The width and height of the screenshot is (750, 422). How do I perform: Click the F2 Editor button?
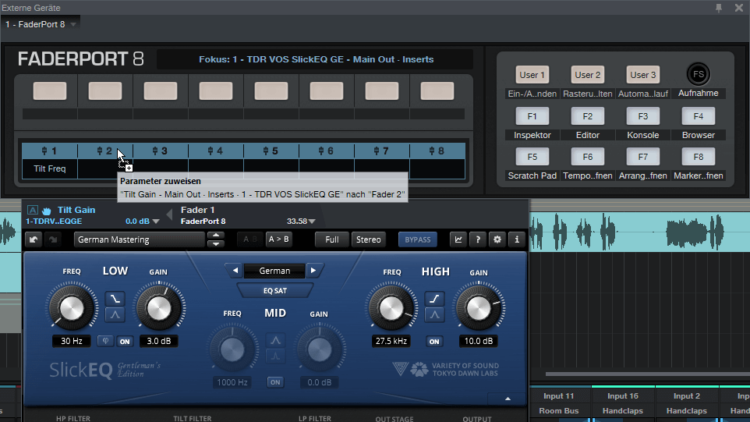587,116
